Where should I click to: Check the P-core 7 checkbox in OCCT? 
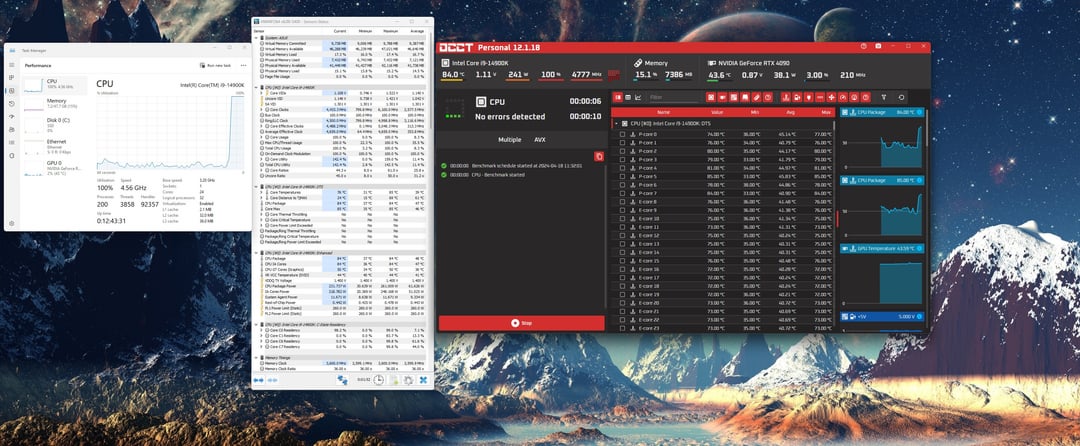pos(623,193)
